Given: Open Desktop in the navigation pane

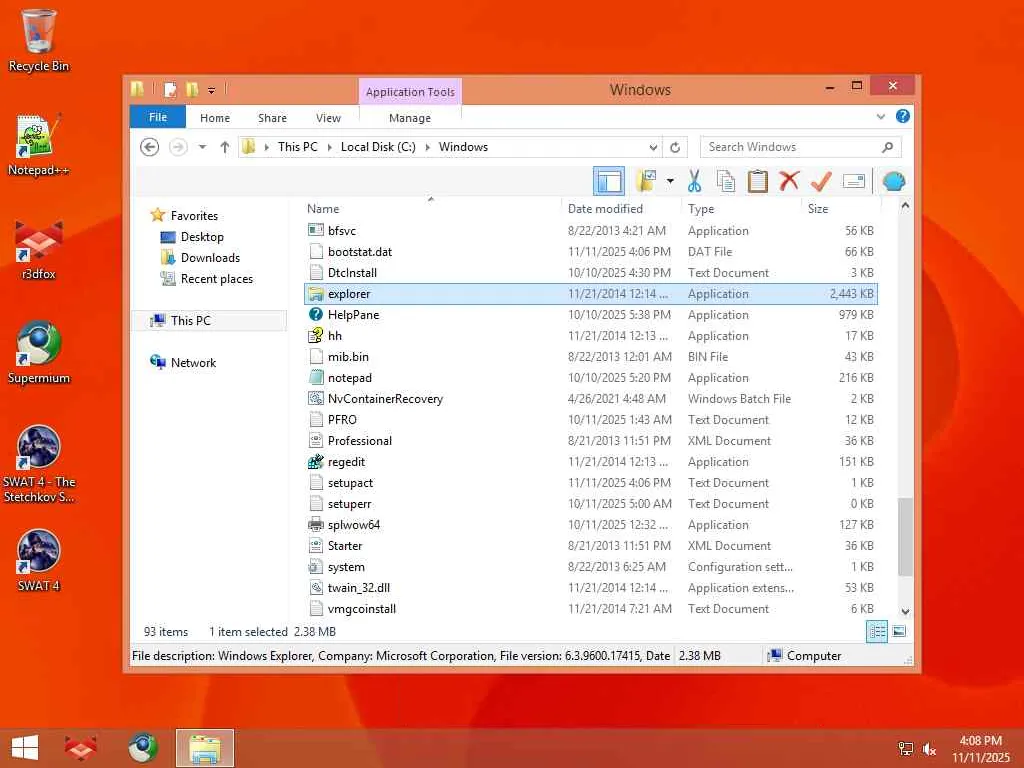Looking at the screenshot, I should [x=202, y=237].
